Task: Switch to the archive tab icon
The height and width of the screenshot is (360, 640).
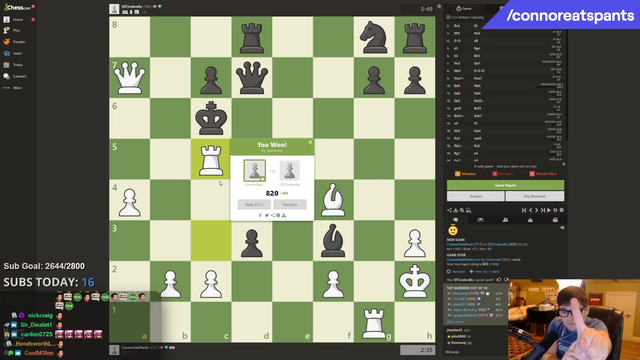Action: coord(555,220)
